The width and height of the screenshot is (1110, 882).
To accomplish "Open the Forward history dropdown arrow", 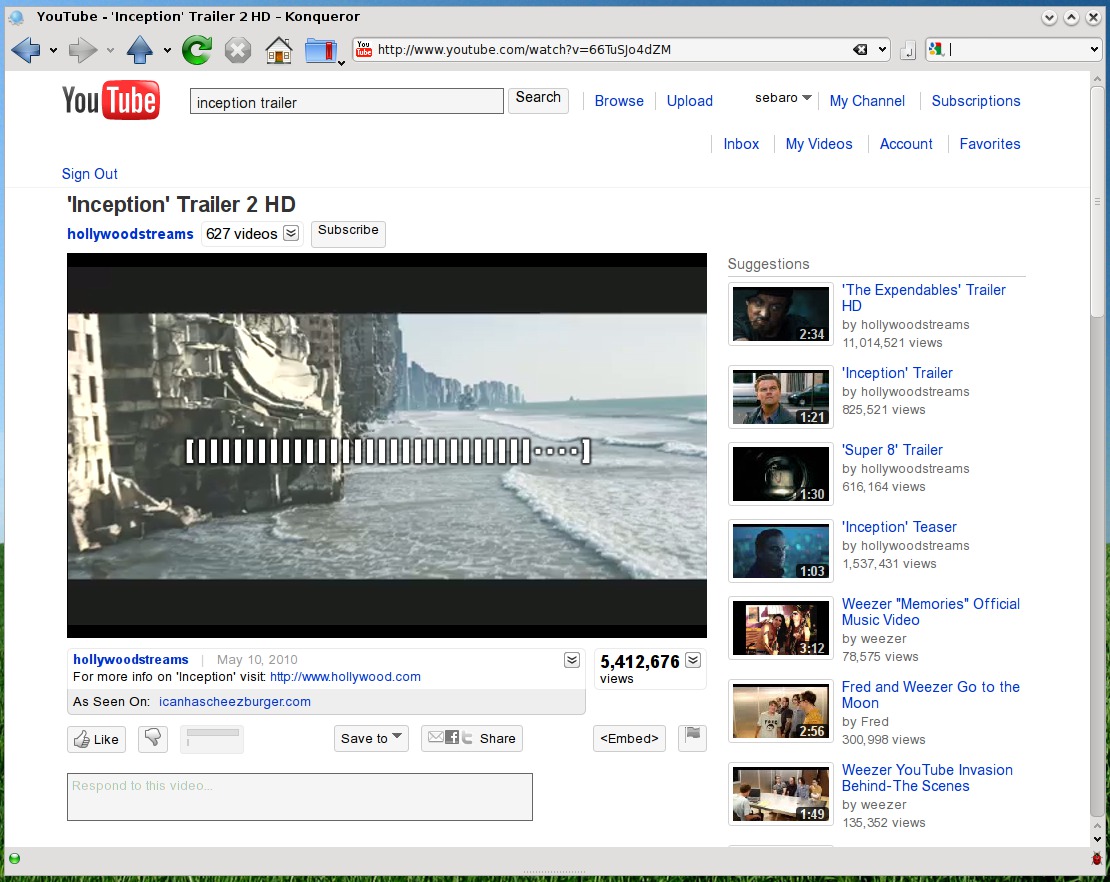I will click(x=110, y=50).
